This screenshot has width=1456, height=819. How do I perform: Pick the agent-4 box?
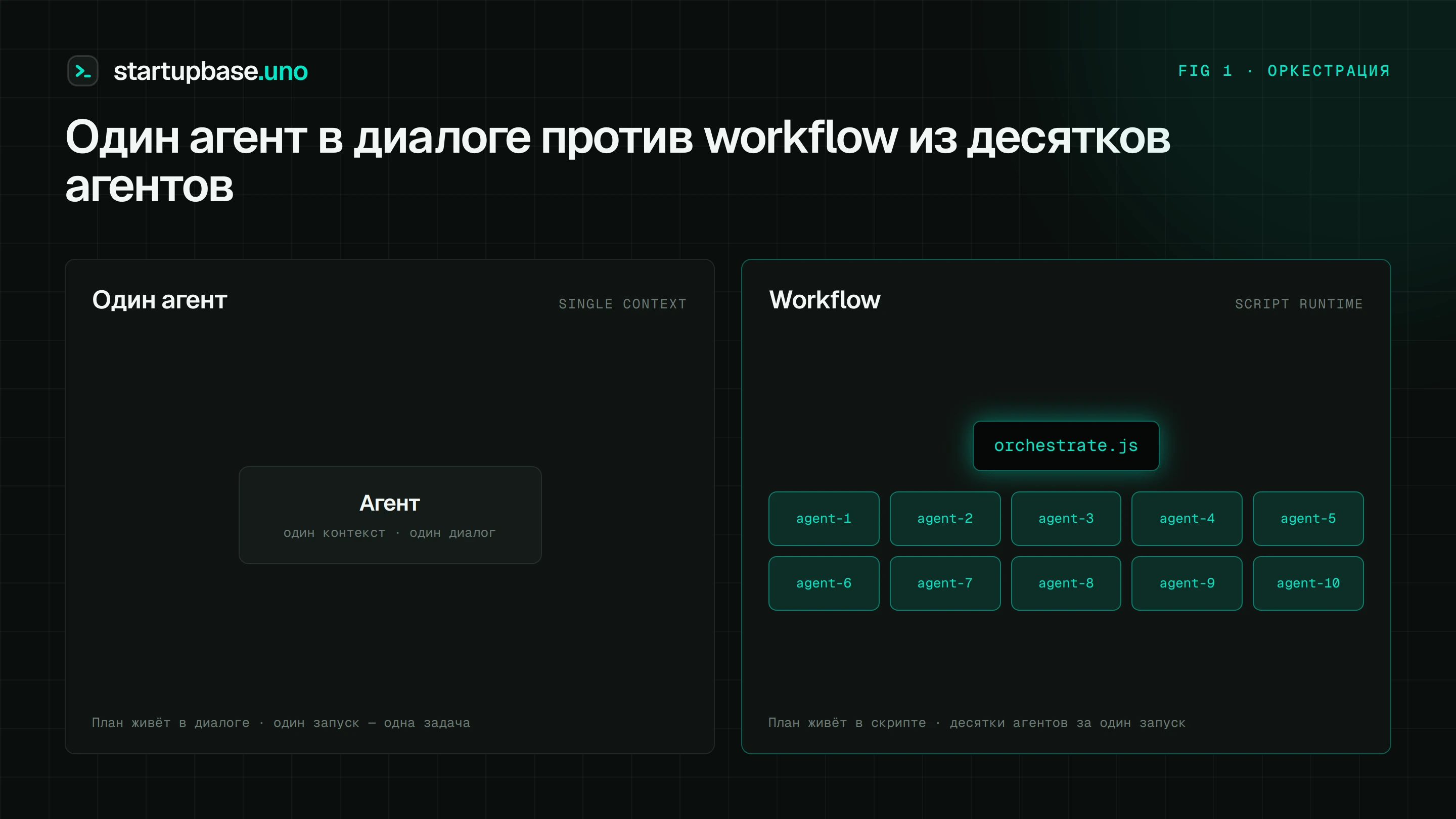coord(1187,518)
